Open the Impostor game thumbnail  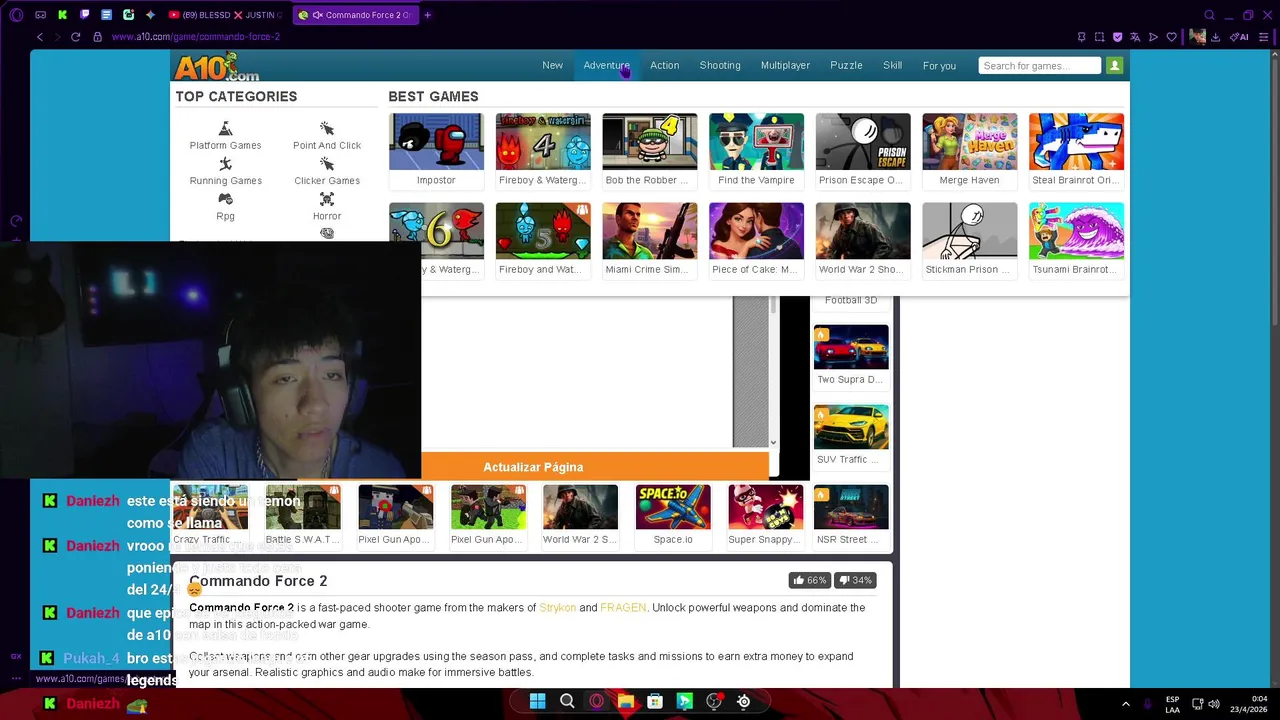click(436, 142)
